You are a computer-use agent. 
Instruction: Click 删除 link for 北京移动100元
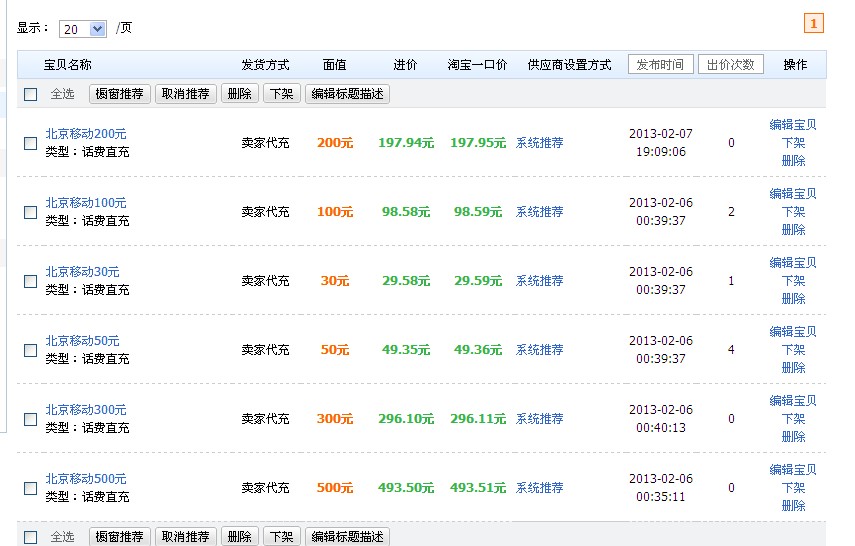793,230
